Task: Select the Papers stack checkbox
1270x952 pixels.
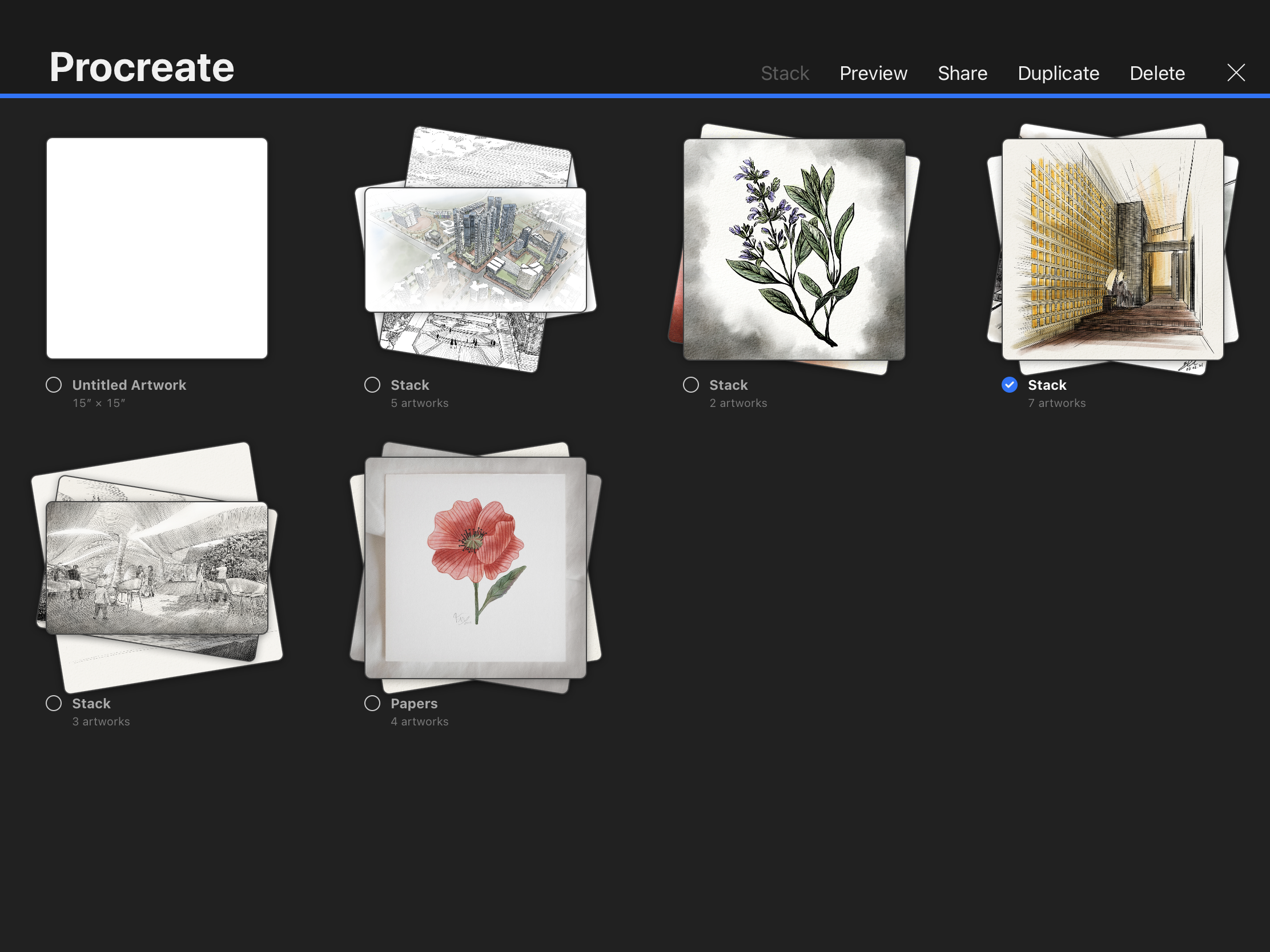Action: [373, 703]
